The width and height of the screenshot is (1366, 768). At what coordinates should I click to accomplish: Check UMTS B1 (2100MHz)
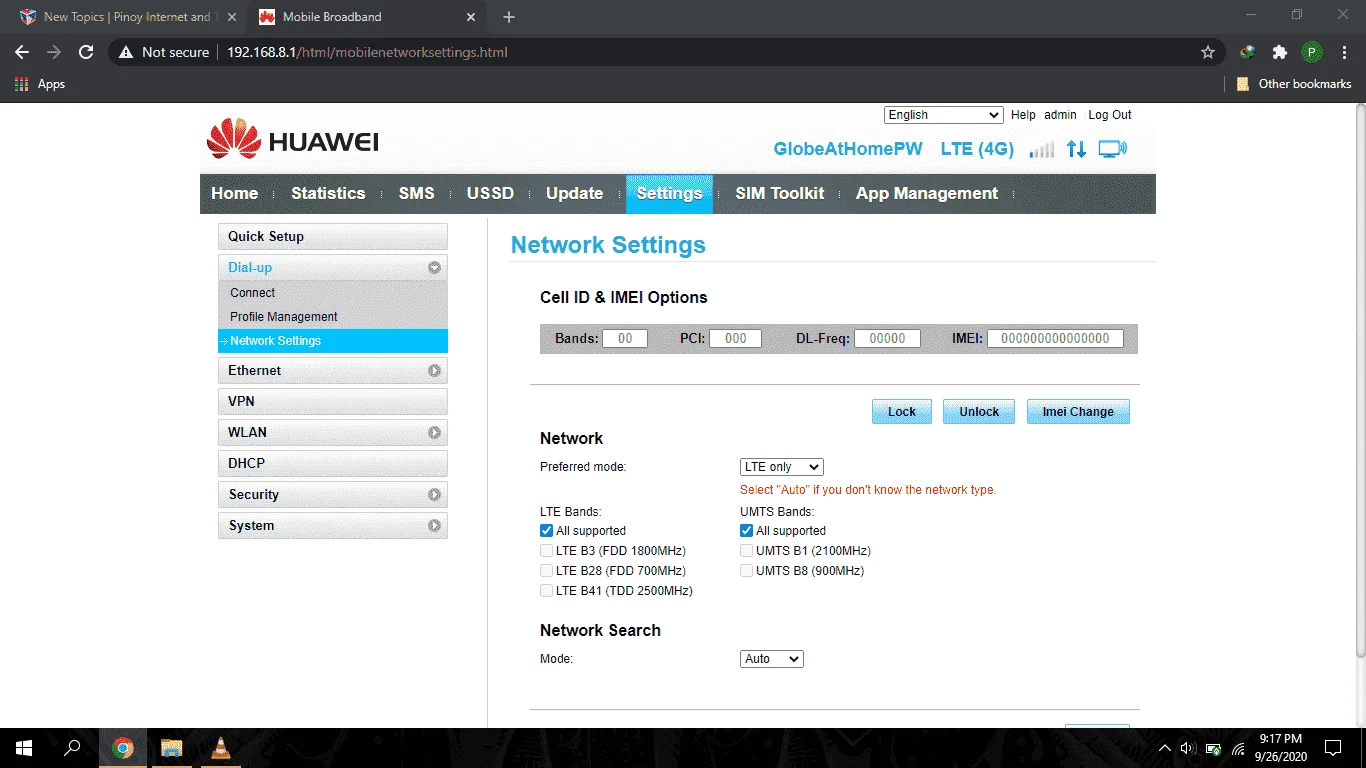[746, 551]
